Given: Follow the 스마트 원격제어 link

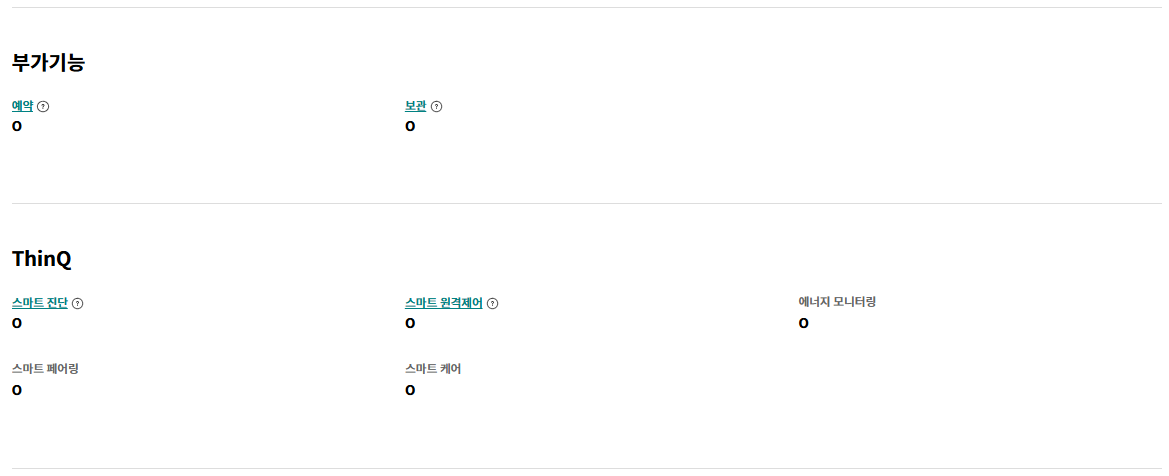Looking at the screenshot, I should [x=444, y=303].
